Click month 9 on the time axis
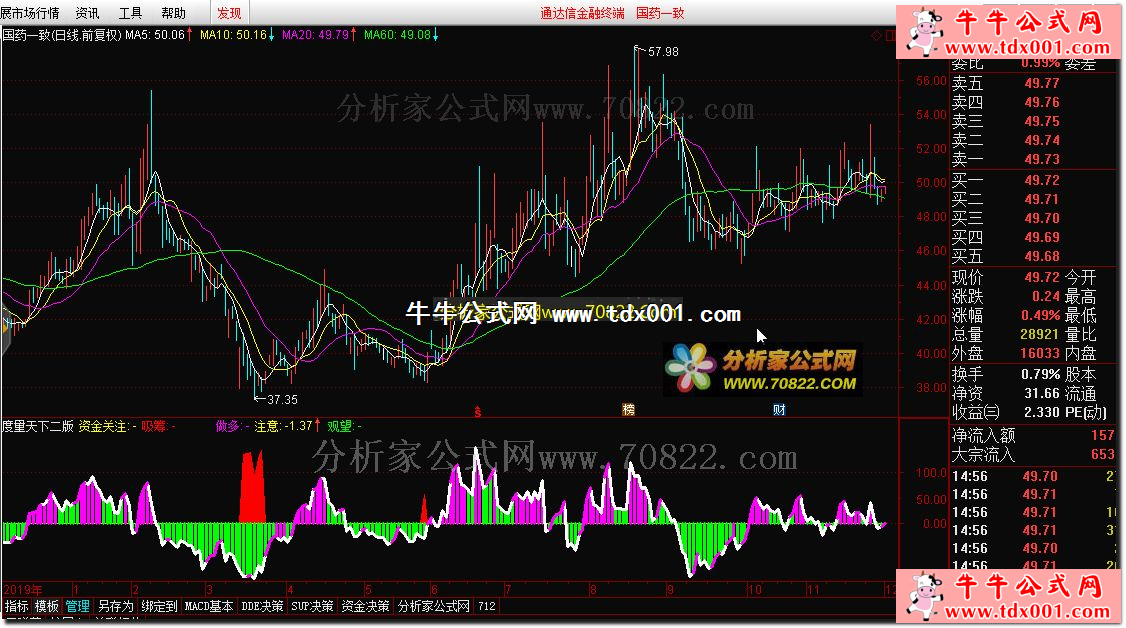Image resolution: width=1126 pixels, height=628 pixels. (x=669, y=590)
